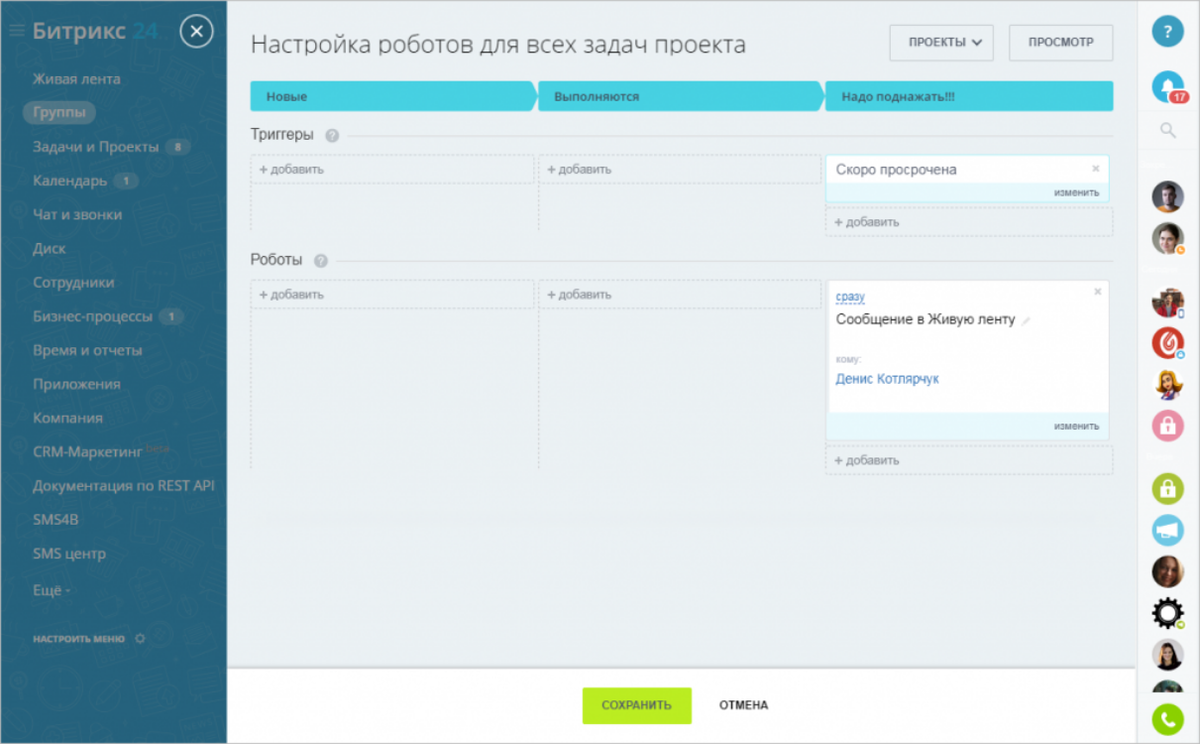Screen dimensions: 1200x744
Task: Click the help icon next to Роботы
Action: pyautogui.click(x=320, y=260)
